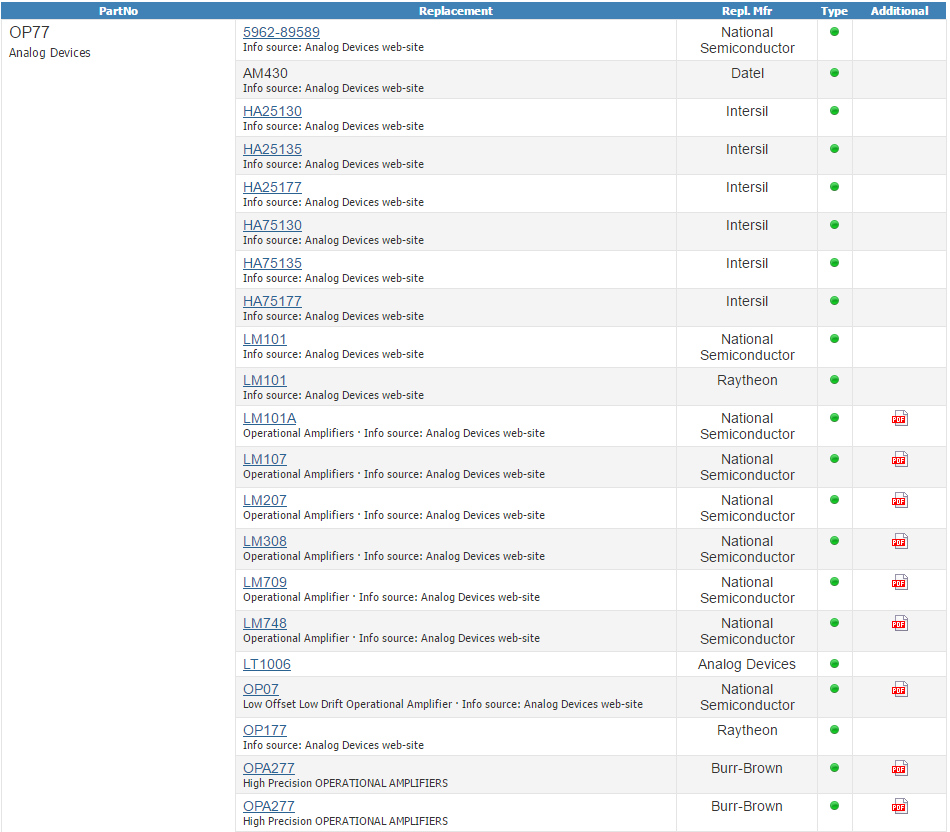Open the OP177 part link
This screenshot has height=832, width=950.
[x=265, y=730]
